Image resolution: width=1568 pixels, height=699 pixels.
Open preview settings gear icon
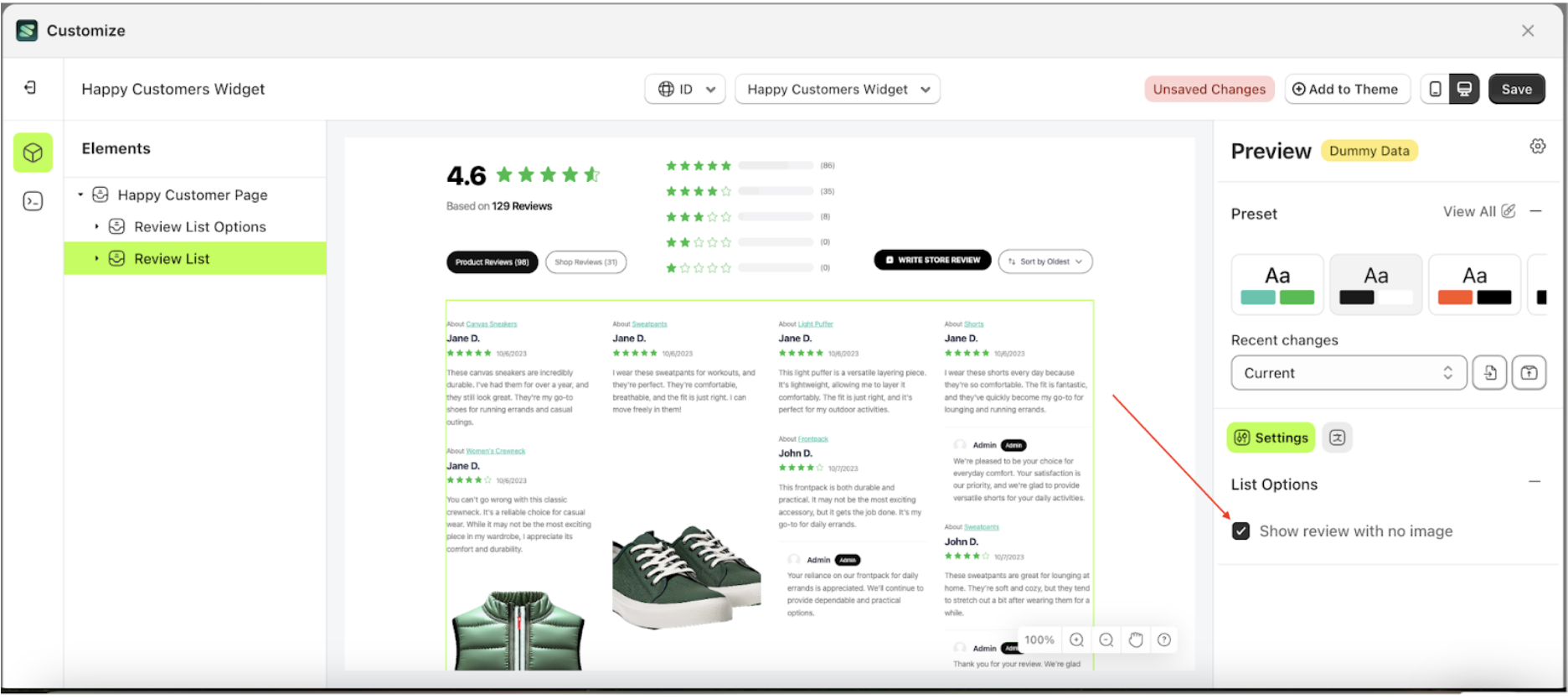[1538, 146]
